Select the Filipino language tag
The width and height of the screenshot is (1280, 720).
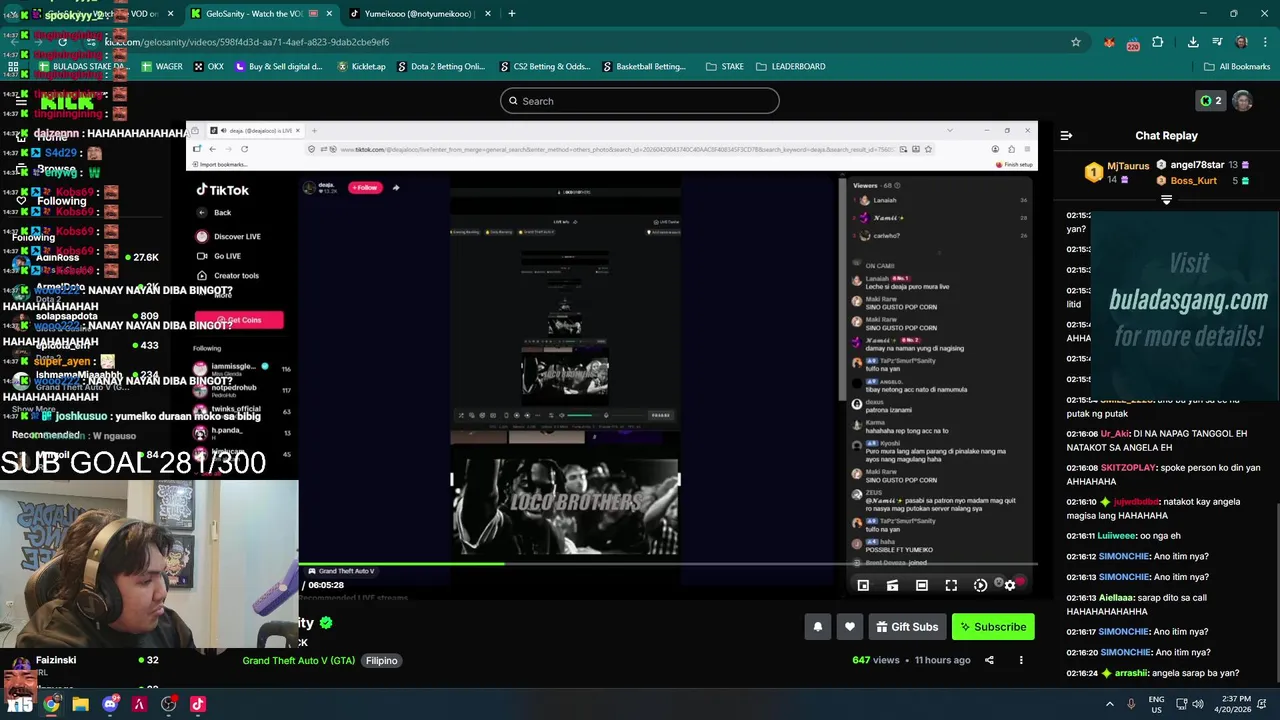click(x=381, y=661)
